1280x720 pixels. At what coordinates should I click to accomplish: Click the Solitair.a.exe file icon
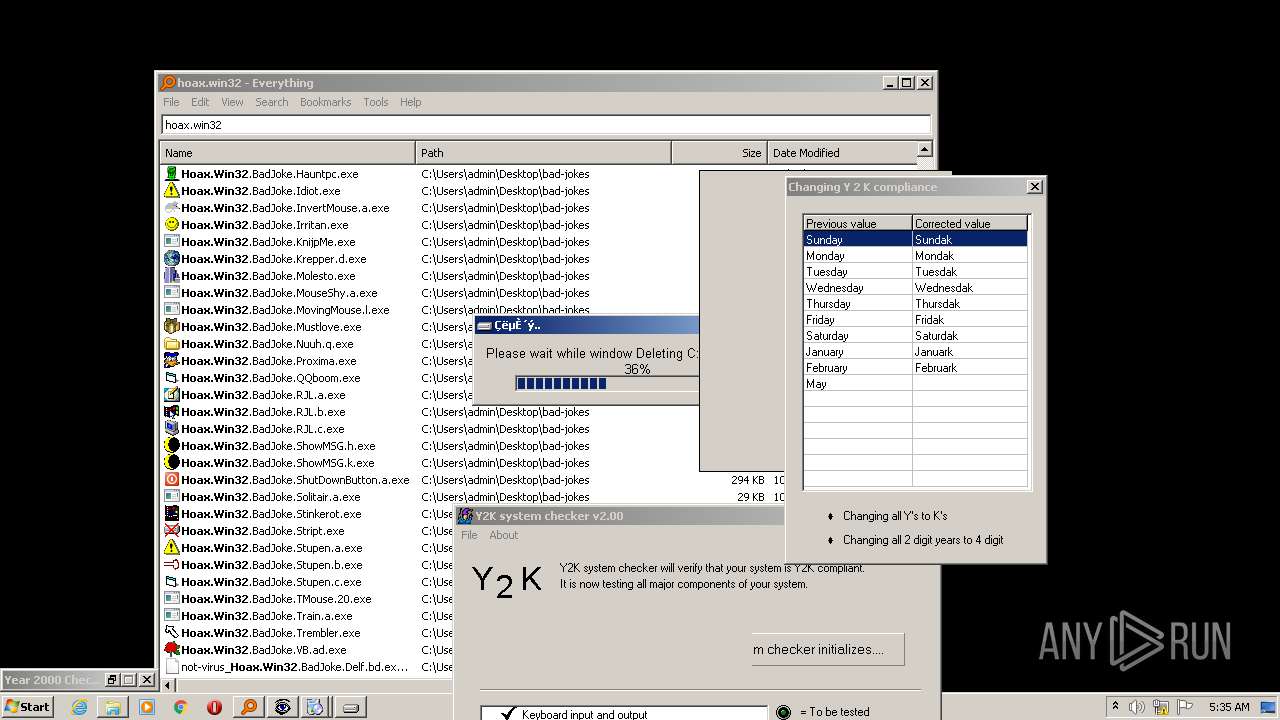pyautogui.click(x=172, y=497)
